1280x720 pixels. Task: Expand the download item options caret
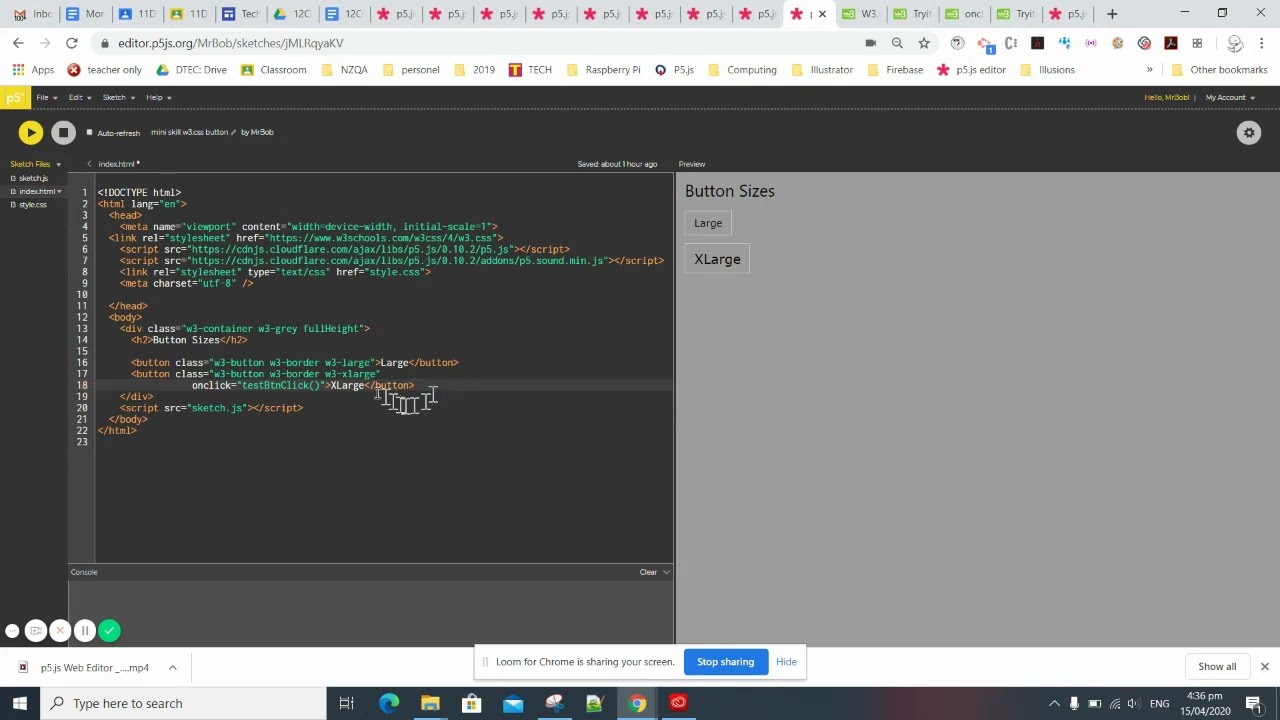[172, 667]
